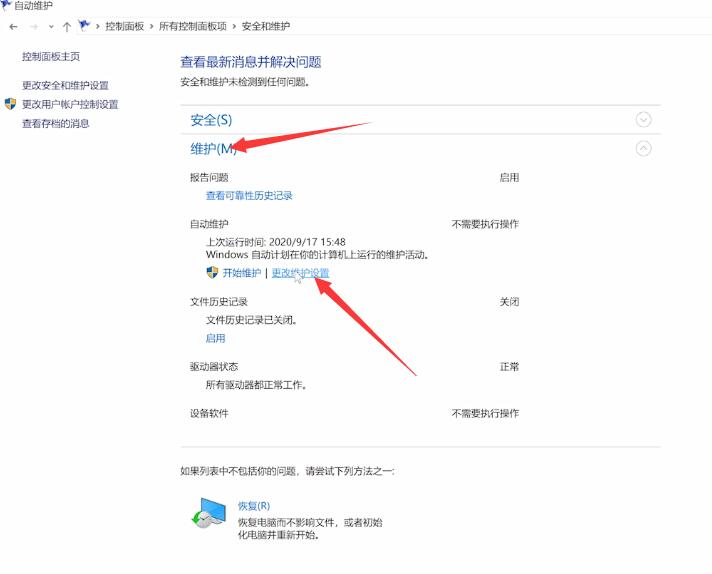This screenshot has height=574, width=712.
Task: Open the 查看可靠性历史记录 link
Action: click(x=249, y=196)
